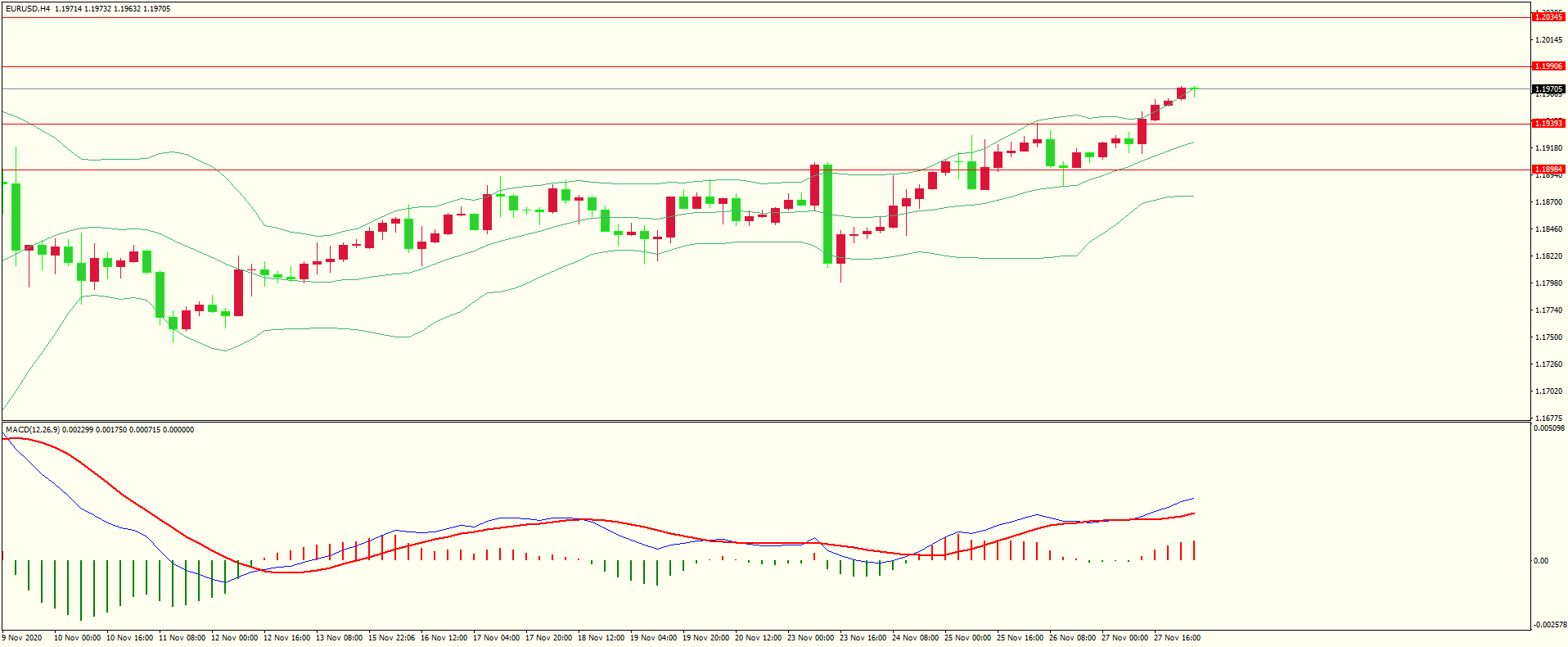This screenshot has width=1568, height=647.
Task: Click the 1.18700 price axis label
Action: pyautogui.click(x=1548, y=202)
